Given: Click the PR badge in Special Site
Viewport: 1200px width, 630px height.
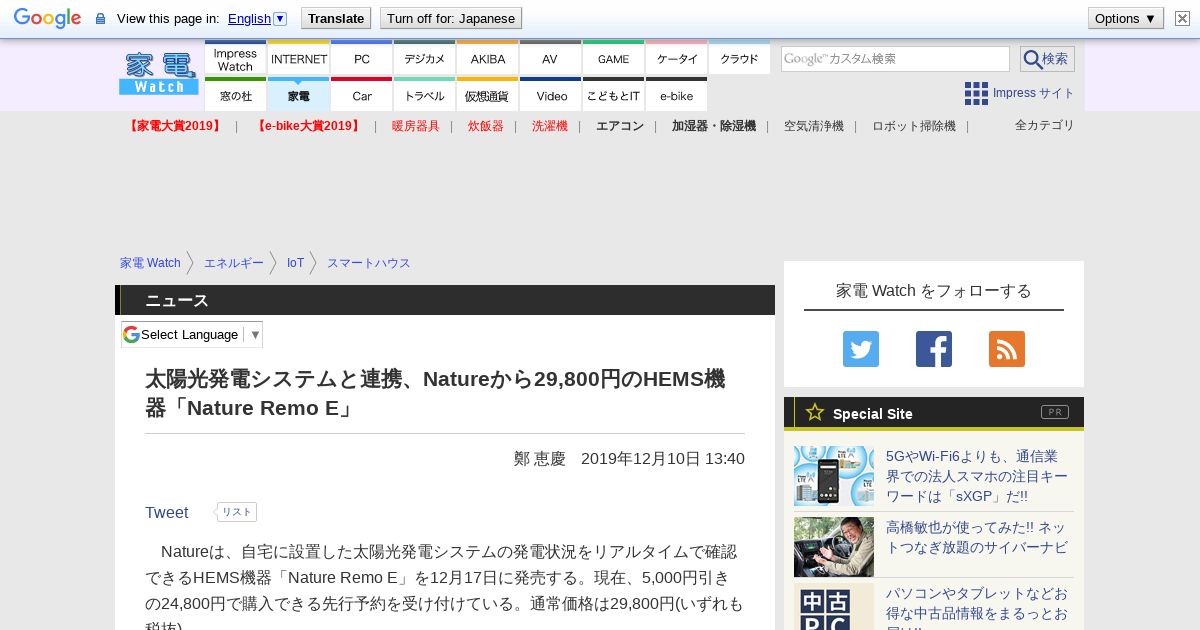Looking at the screenshot, I should (1055, 412).
